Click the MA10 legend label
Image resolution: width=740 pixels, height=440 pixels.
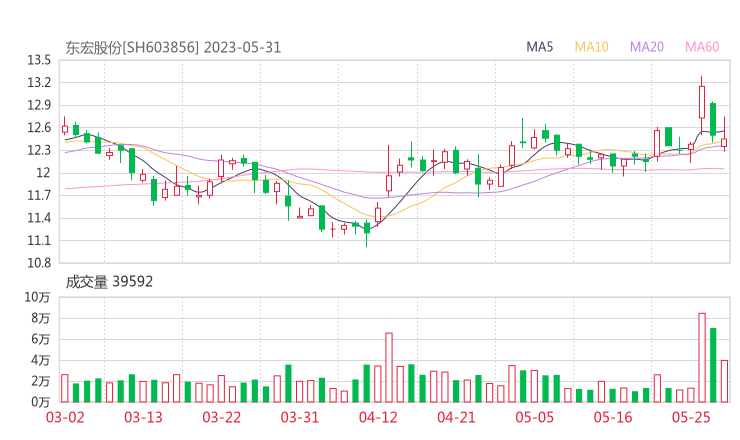point(591,47)
